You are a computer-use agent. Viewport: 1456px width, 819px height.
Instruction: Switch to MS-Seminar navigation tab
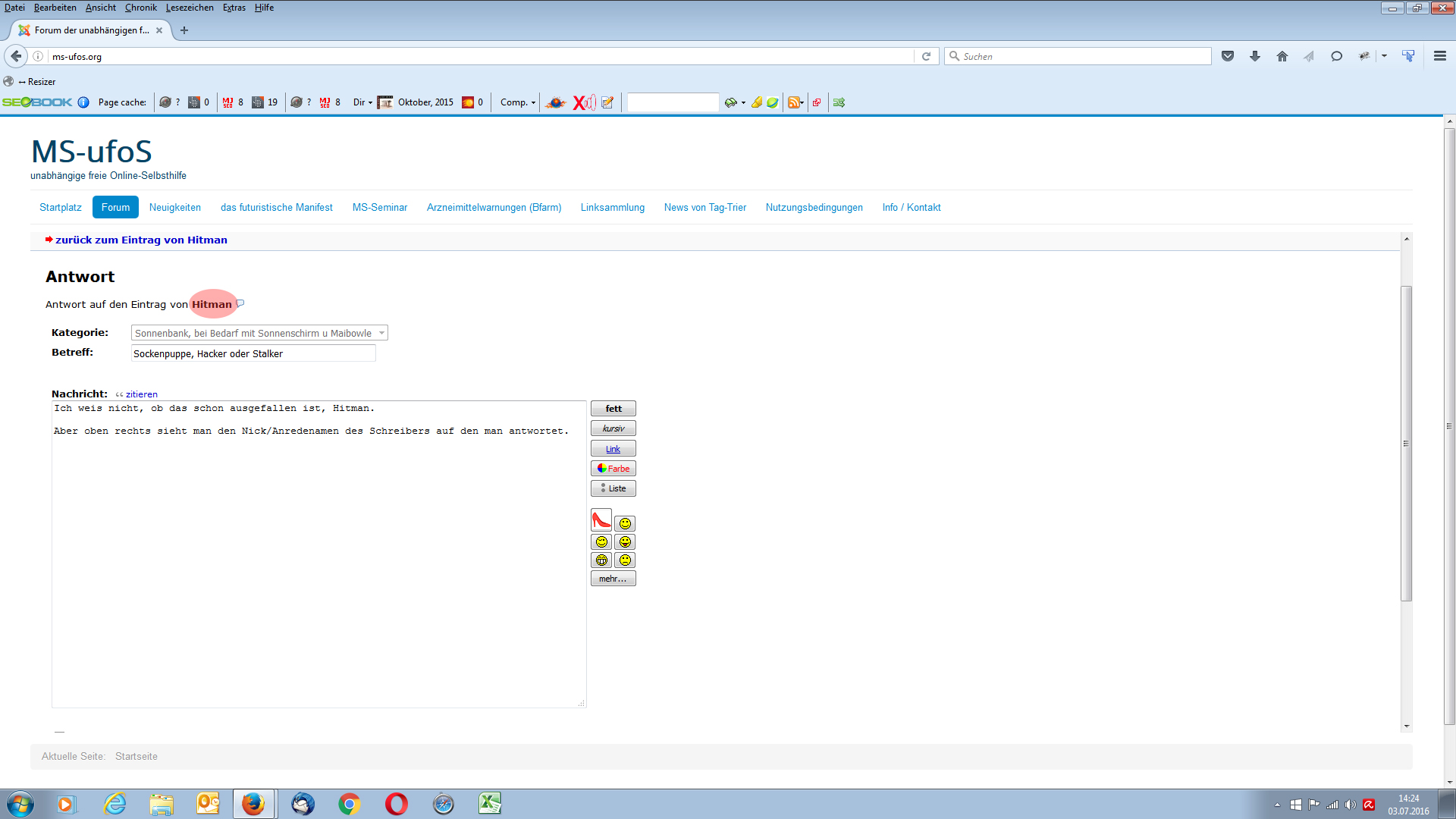pyautogui.click(x=379, y=207)
